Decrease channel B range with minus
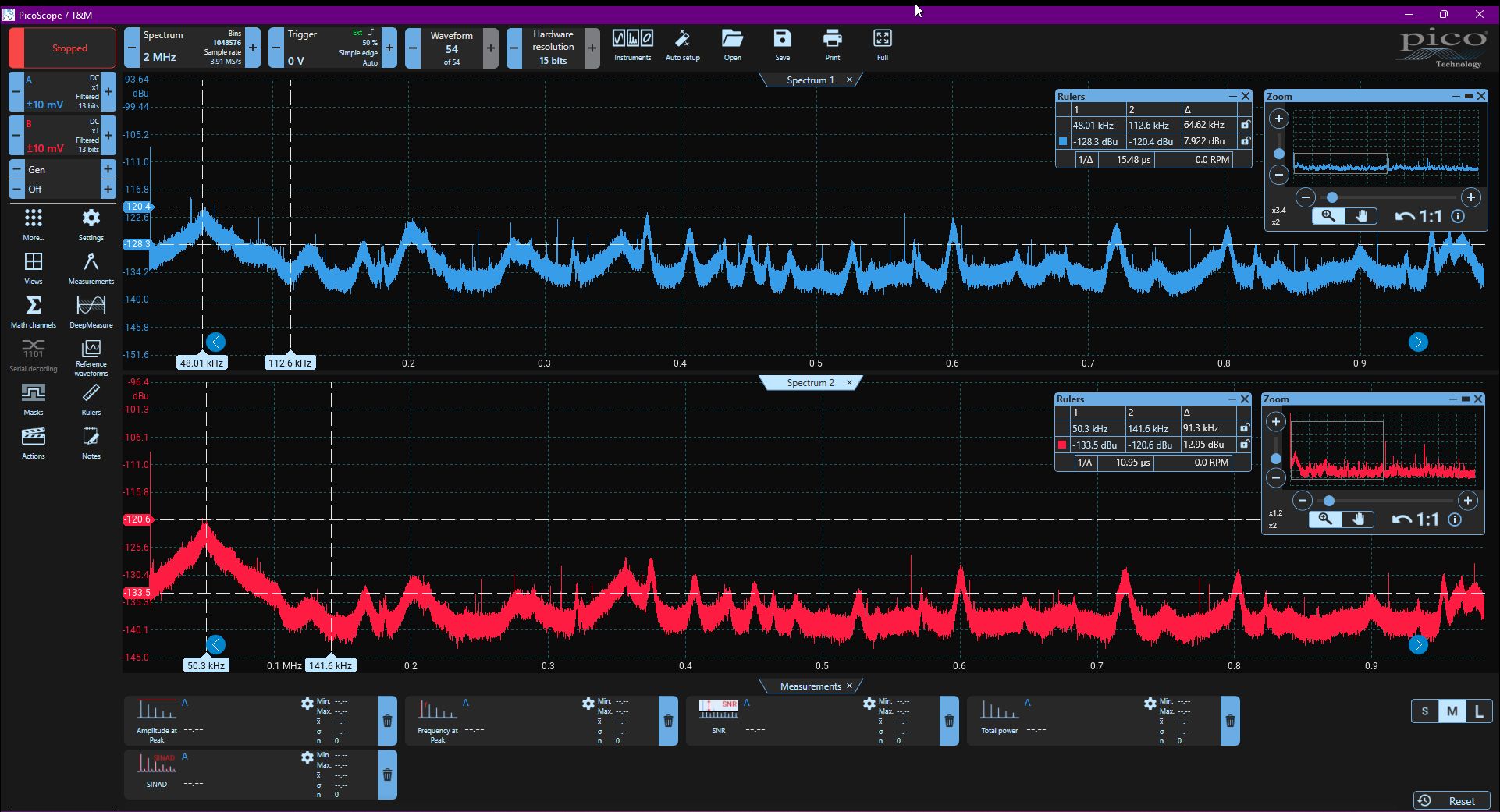This screenshot has height=812, width=1500. (x=16, y=136)
